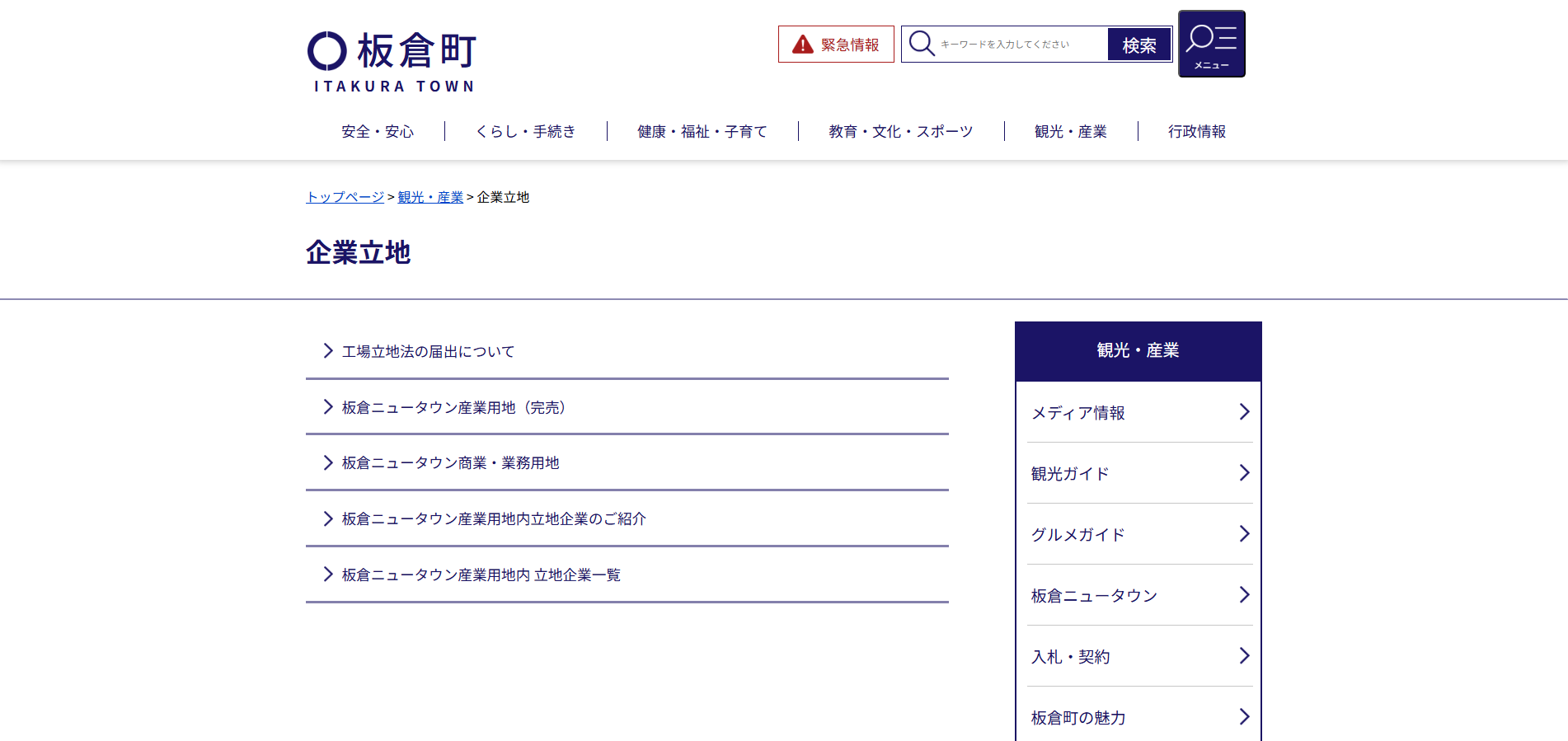Open the メニュー menu button

pos(1211,44)
